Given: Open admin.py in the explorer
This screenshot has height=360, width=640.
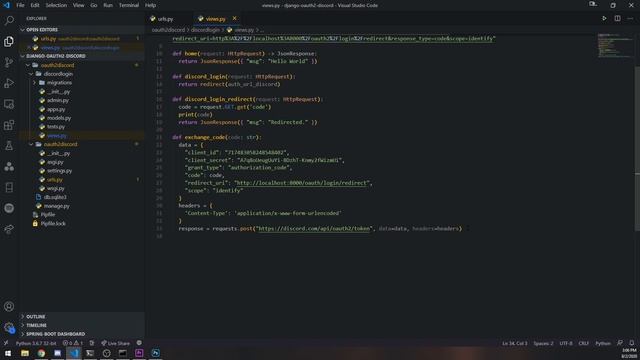Looking at the screenshot, I should coord(58,100).
